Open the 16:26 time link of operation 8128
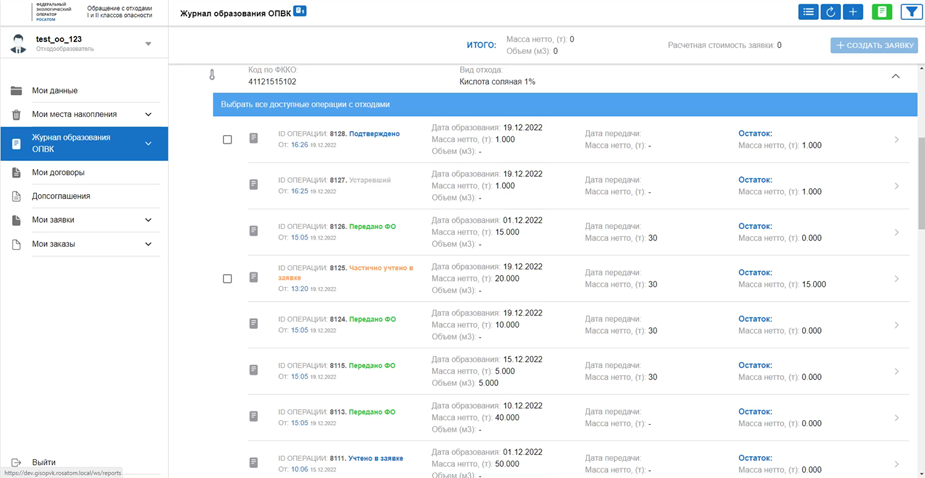925x478 pixels. point(300,145)
